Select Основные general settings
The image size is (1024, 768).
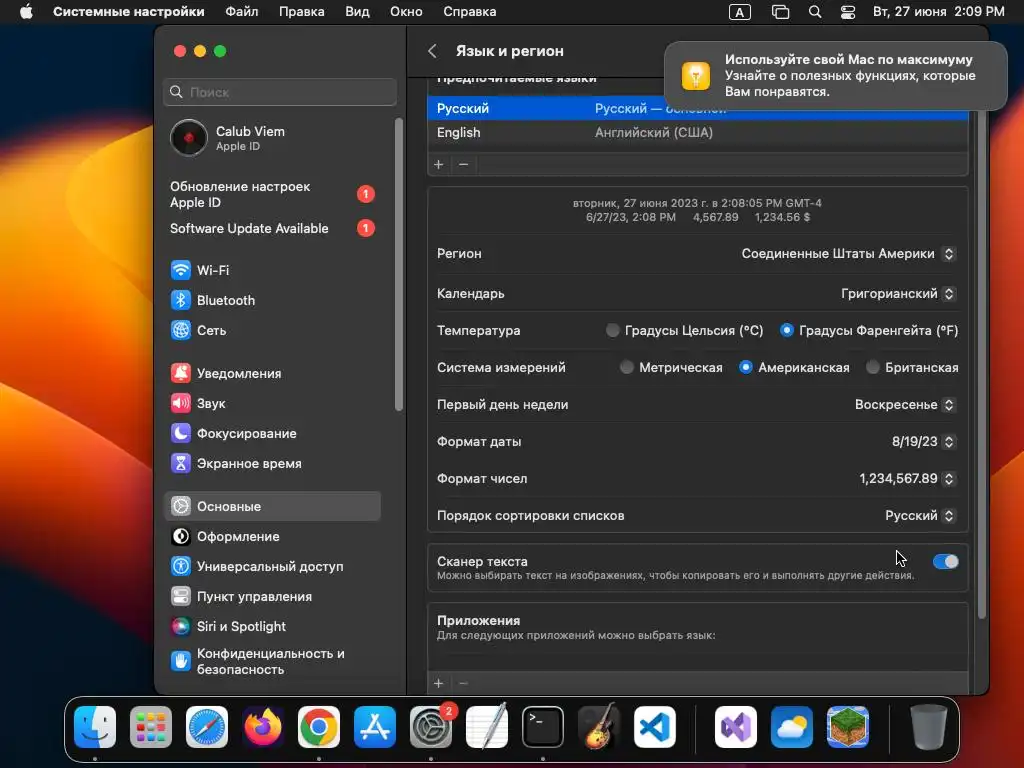coord(272,506)
